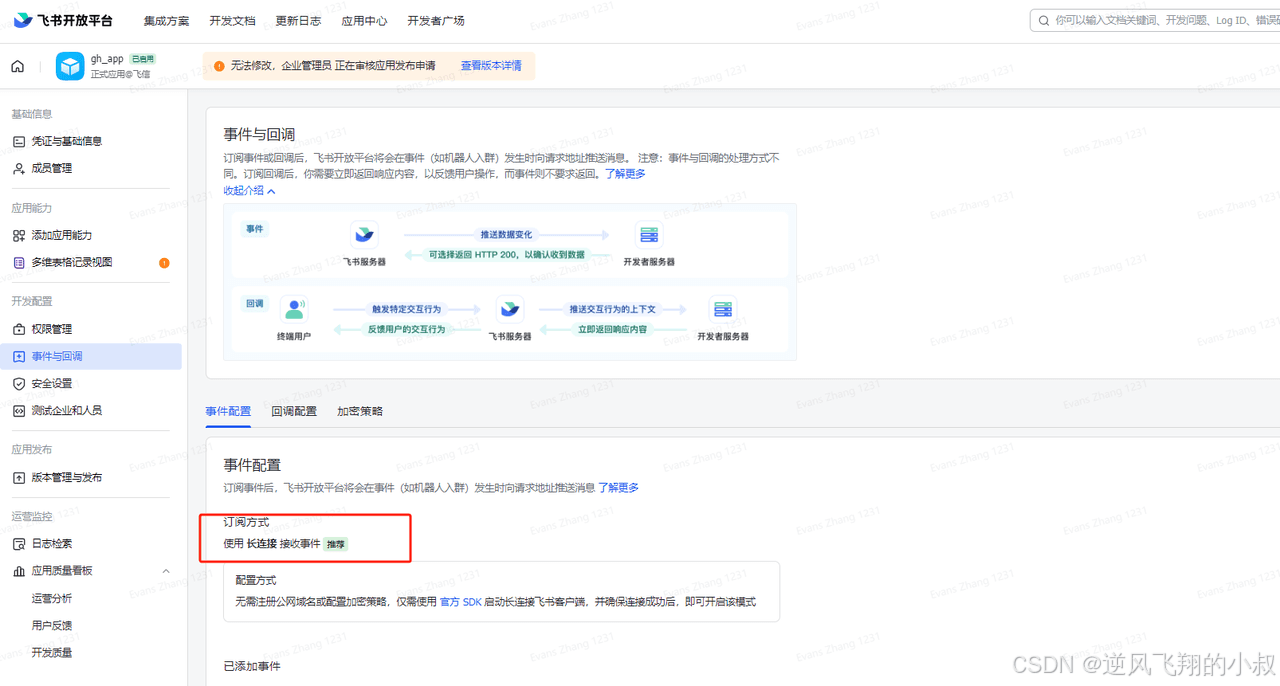The height and width of the screenshot is (686, 1280).
Task: Click the icon beside 凭证与基础信息
Action: click(x=19, y=141)
